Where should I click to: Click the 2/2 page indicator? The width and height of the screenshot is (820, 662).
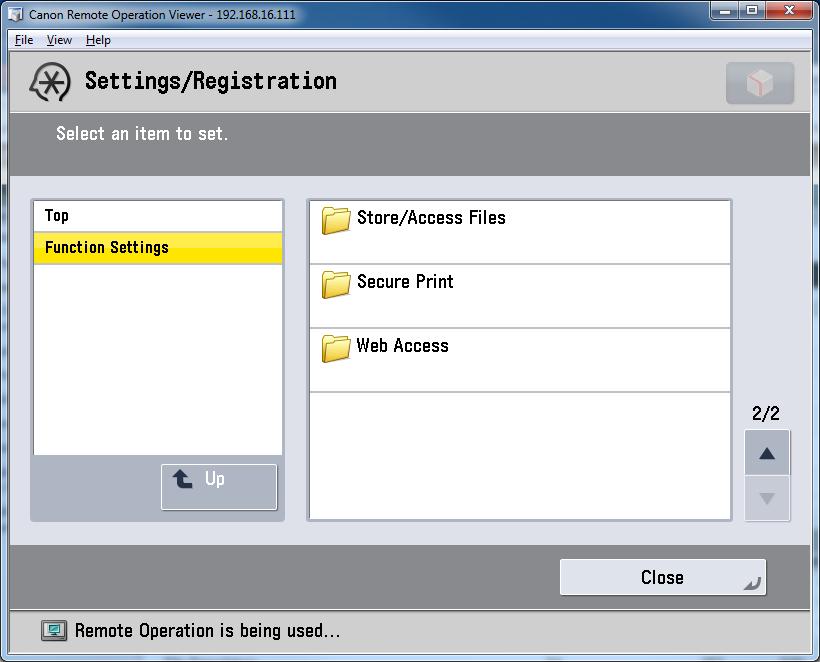point(766,413)
